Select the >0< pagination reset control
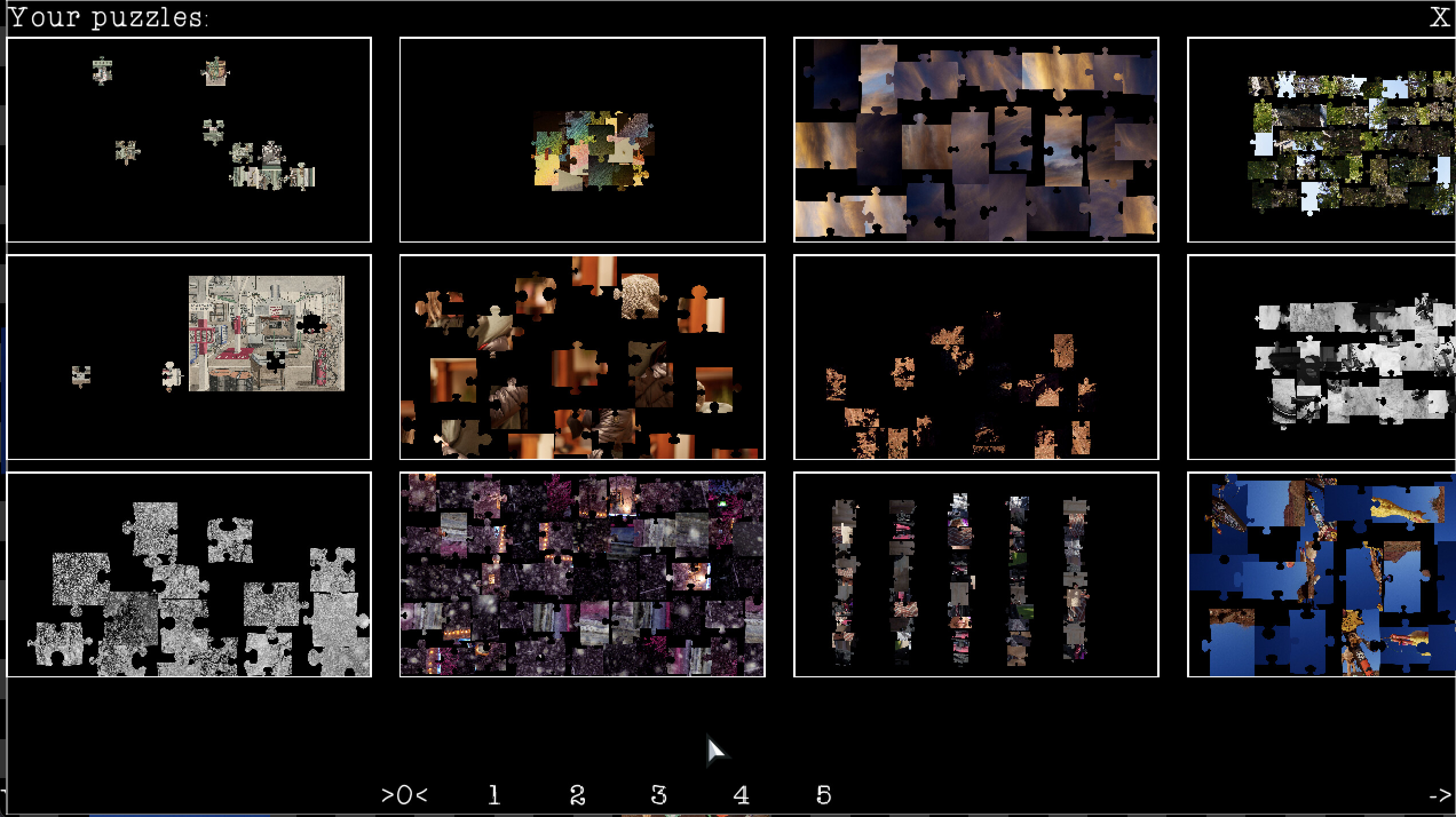Viewport: 1456px width, 817px height. point(406,794)
